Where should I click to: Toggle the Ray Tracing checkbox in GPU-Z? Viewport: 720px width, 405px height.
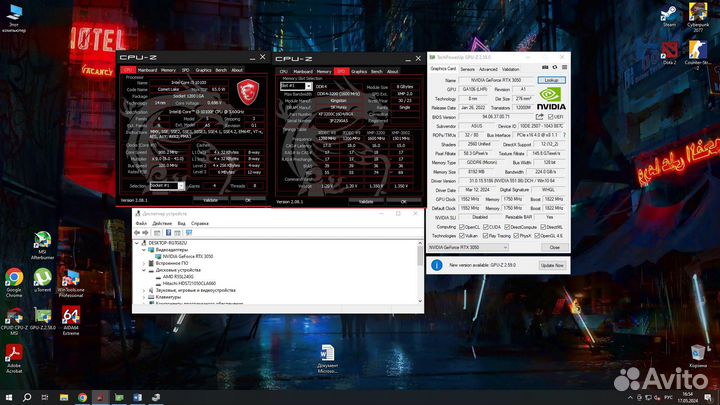click(485, 236)
